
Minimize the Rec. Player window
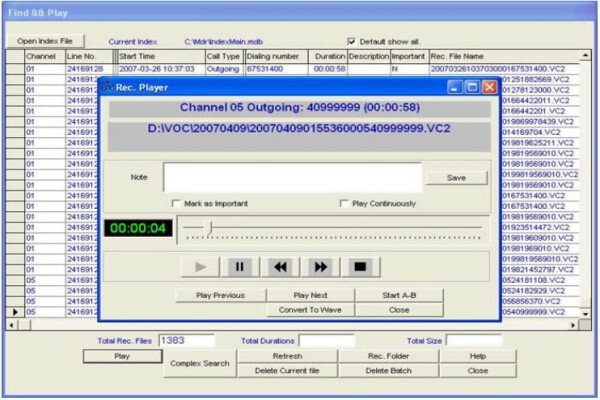coord(455,88)
